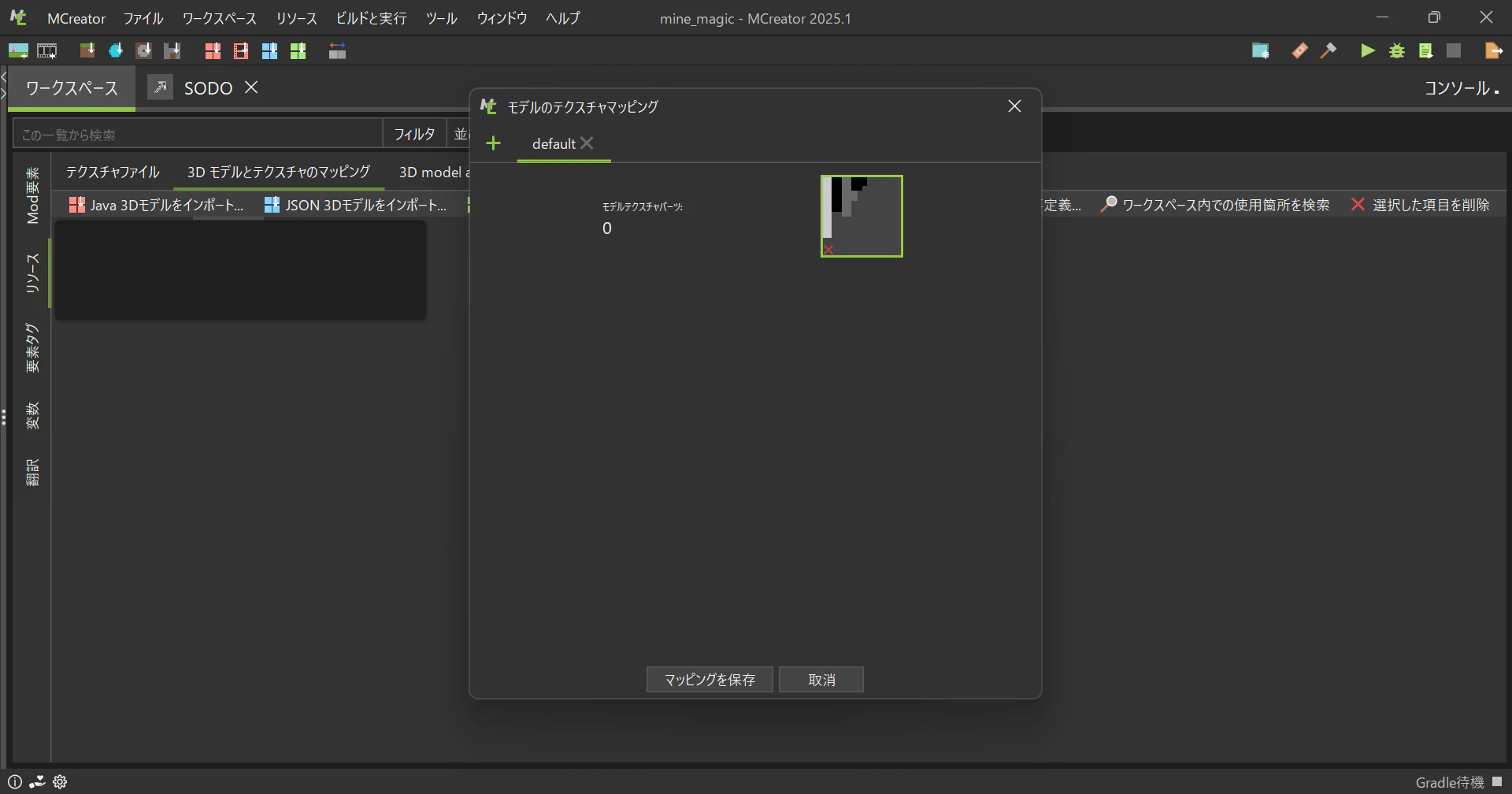
Task: Click the green OBJ model import icon
Action: coord(298,51)
